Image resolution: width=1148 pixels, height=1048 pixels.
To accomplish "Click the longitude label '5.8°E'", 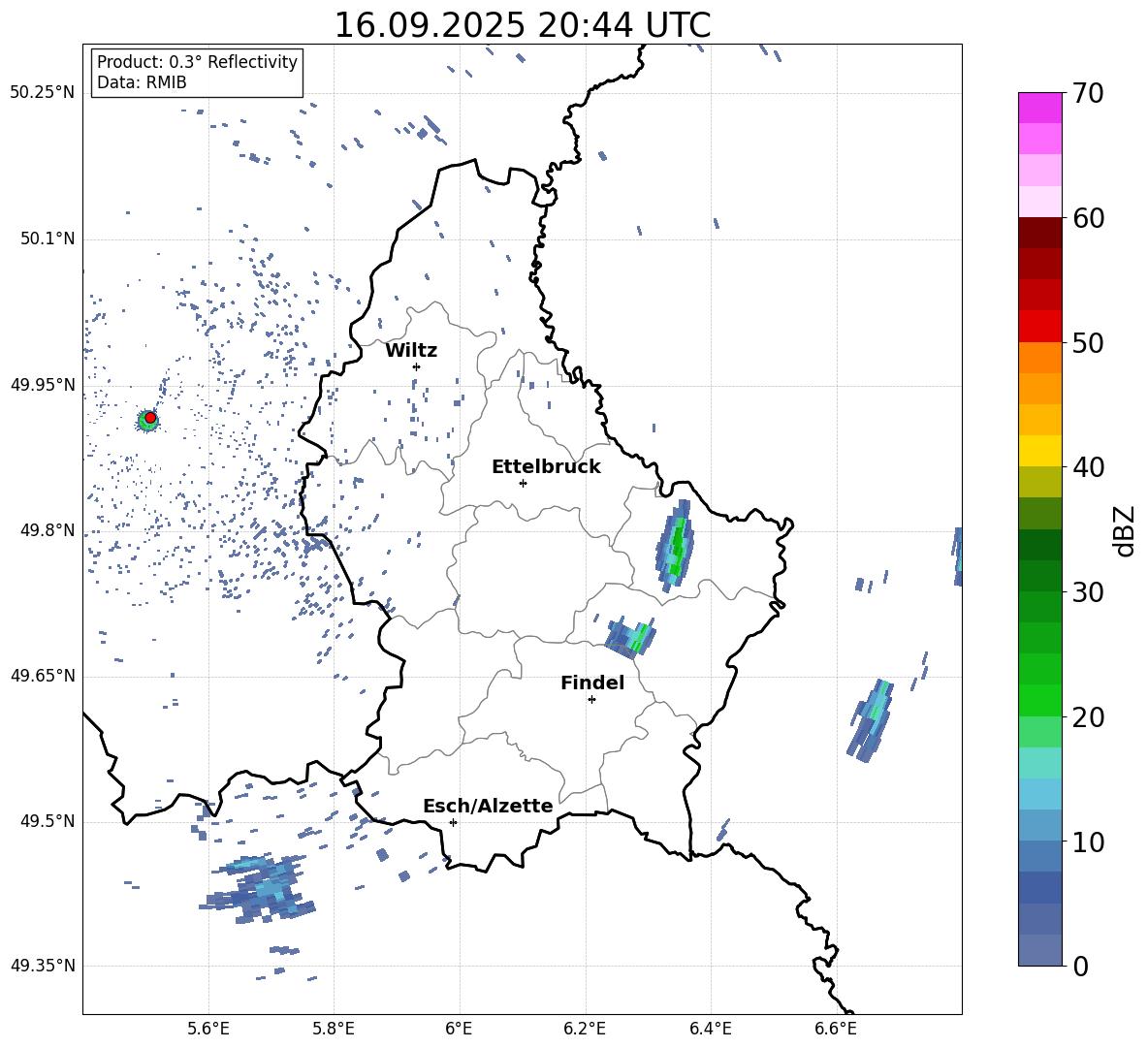I will pyautogui.click(x=334, y=1030).
